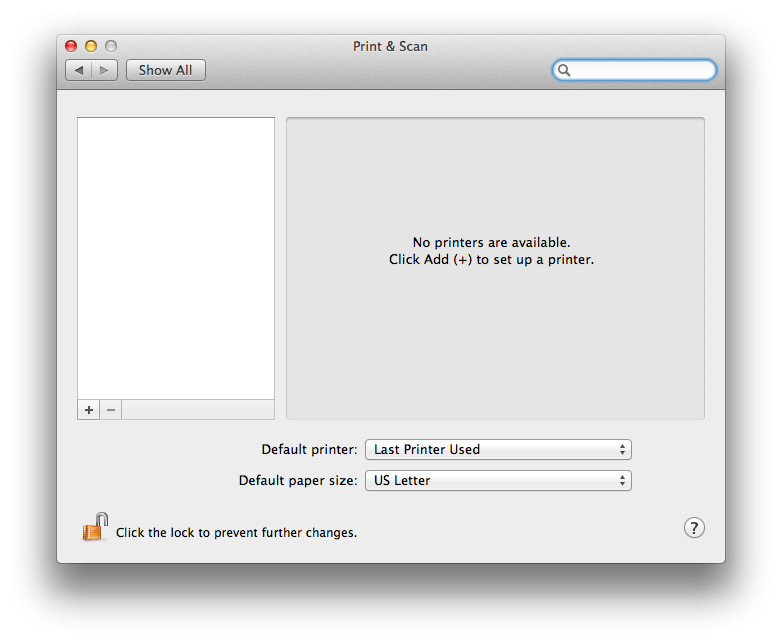Screen dimensions: 782x642
Task: Close the Print & Scan window
Action: 71,46
